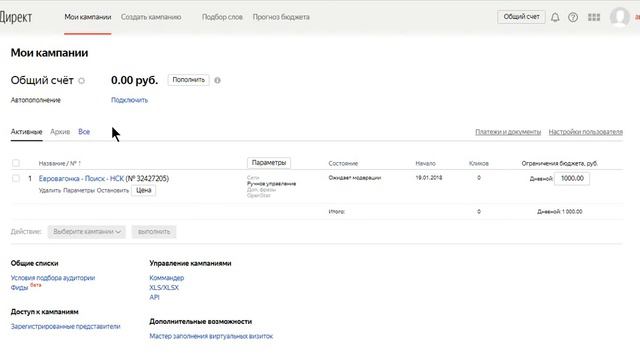
Task: Open the Yandex services grid icon
Action: (x=594, y=17)
